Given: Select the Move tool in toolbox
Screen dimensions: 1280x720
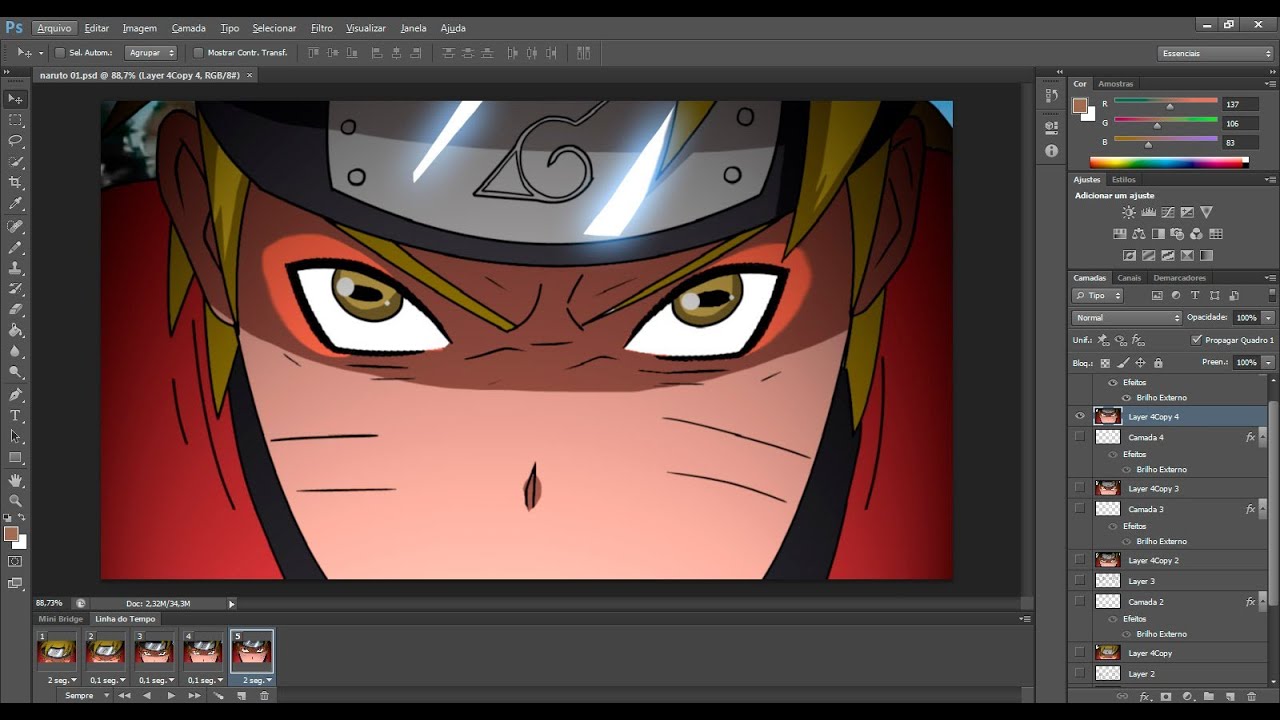Looking at the screenshot, I should tap(15, 99).
